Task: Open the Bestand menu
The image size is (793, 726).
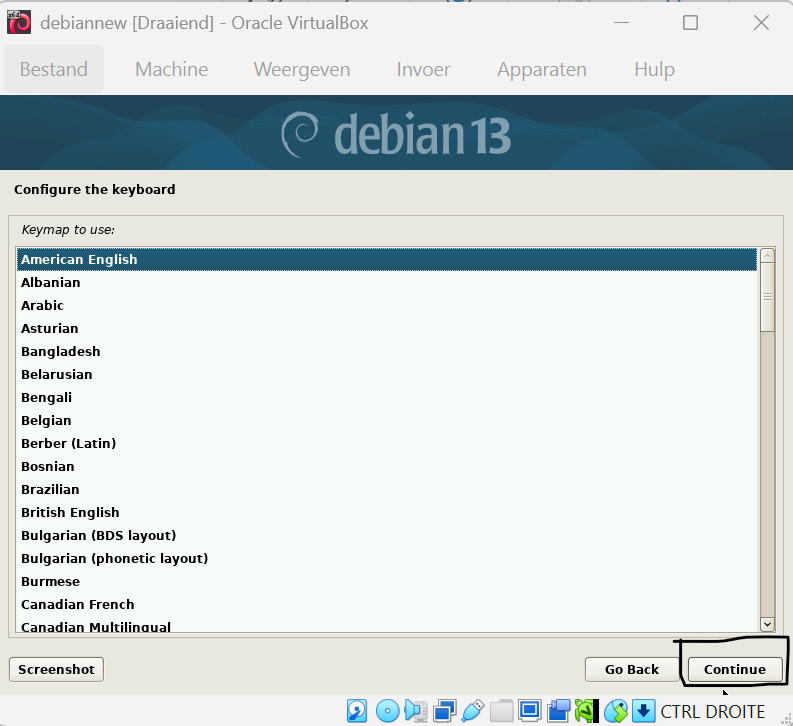Action: (54, 69)
